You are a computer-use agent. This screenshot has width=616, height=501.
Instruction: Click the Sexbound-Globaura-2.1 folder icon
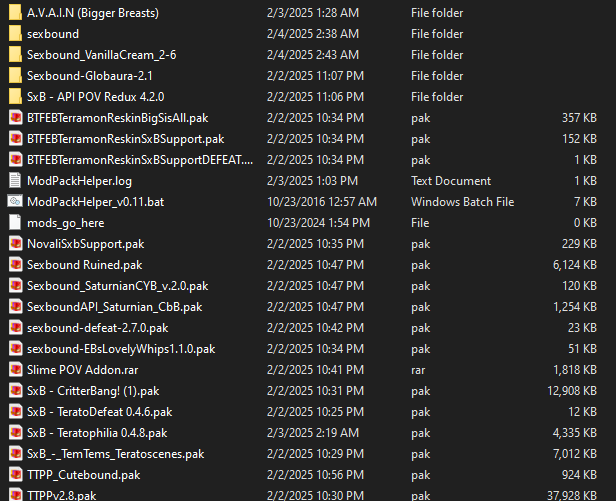pyautogui.click(x=14, y=76)
